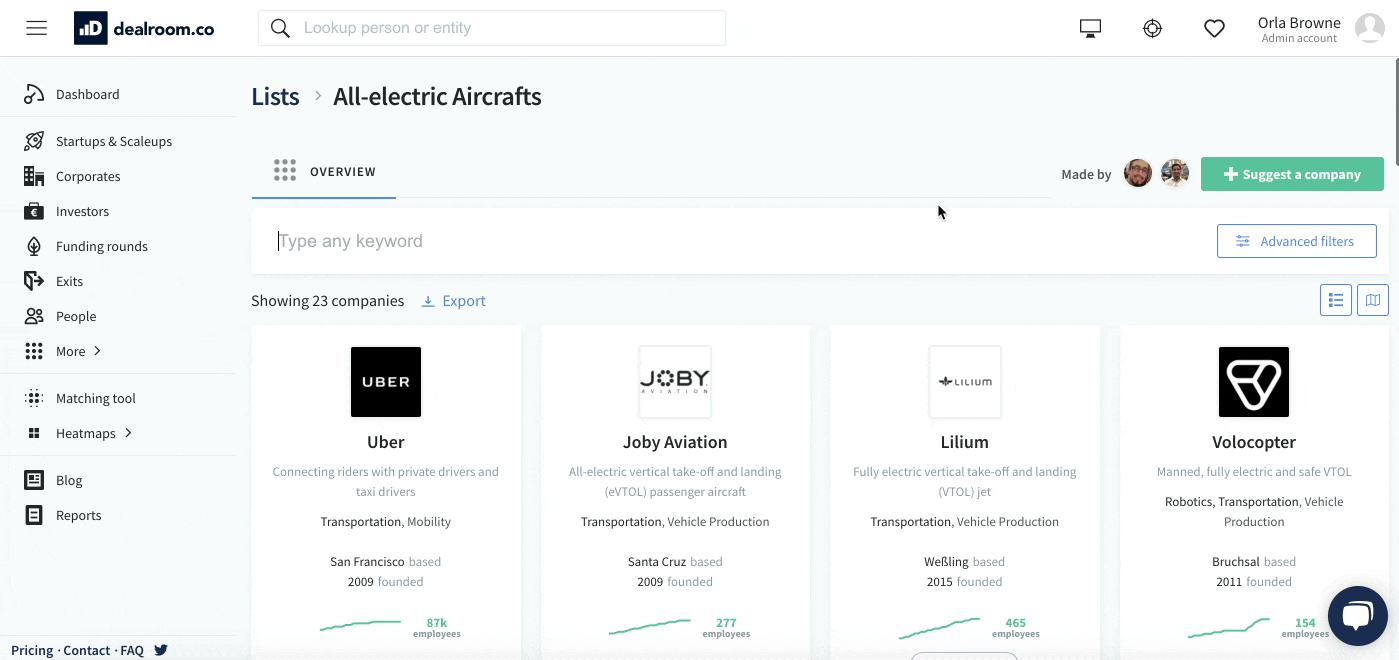The width and height of the screenshot is (1399, 660).
Task: Open the Uber company name
Action: tap(386, 442)
